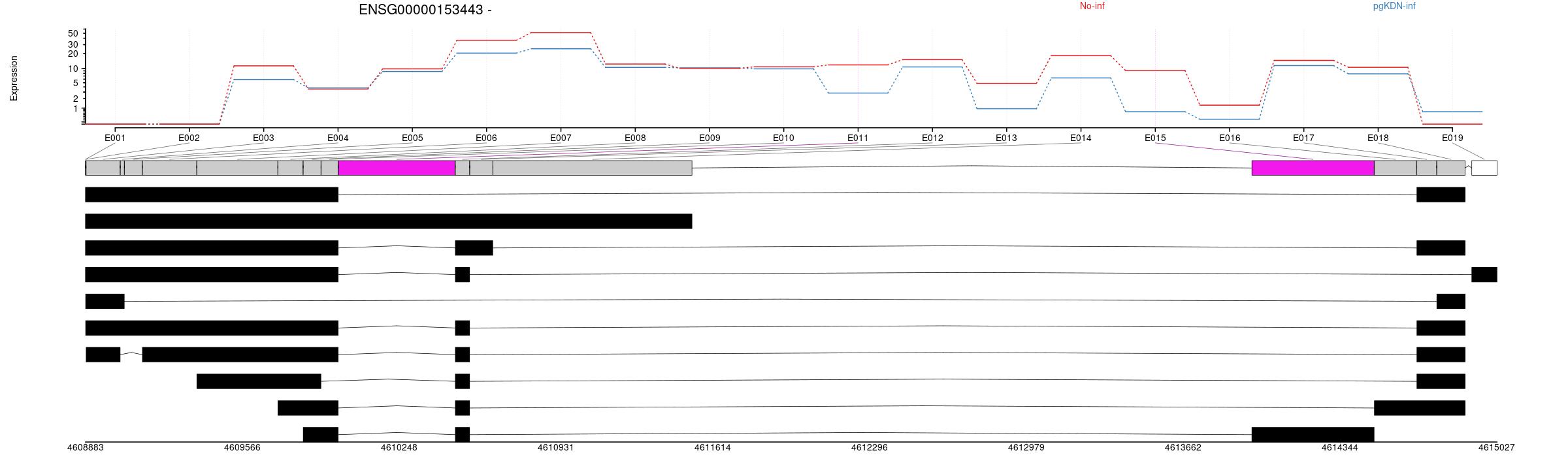Click genomic coordinate 4610248
The image size is (1568, 457).
click(x=399, y=448)
